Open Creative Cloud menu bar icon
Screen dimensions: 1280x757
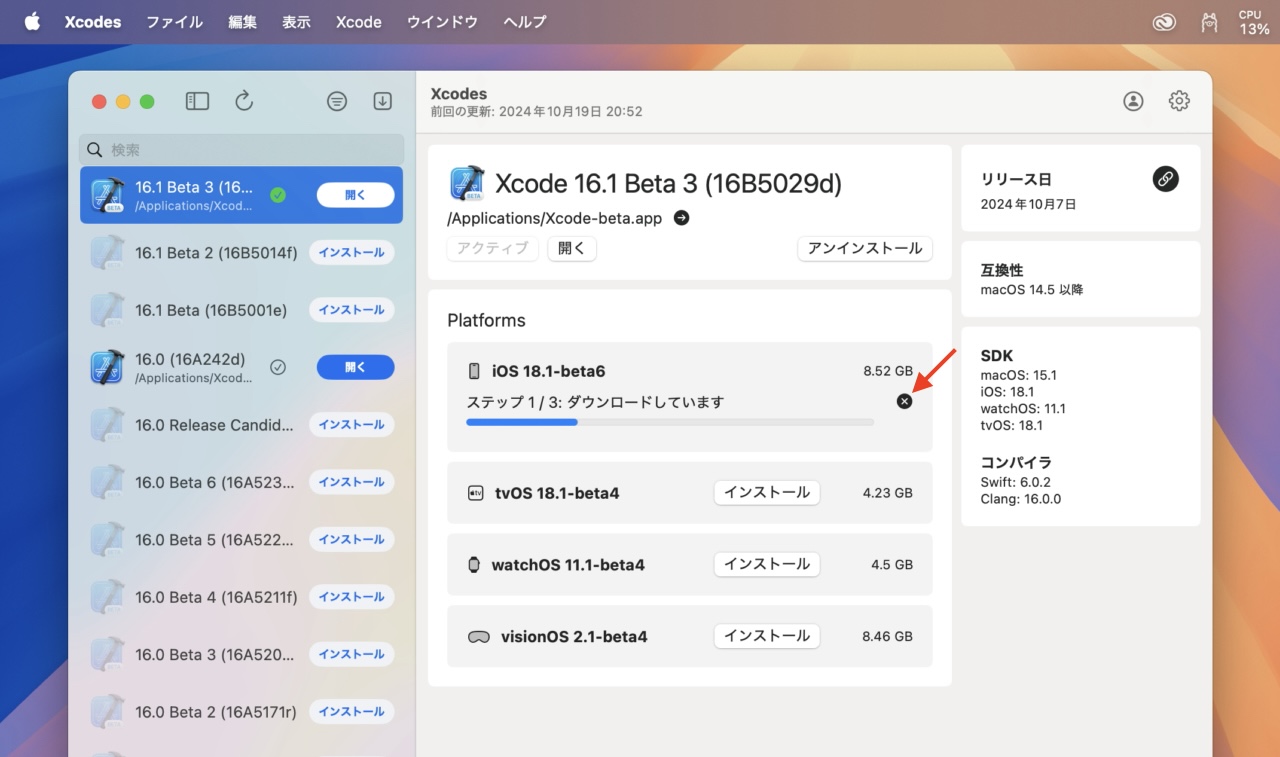tap(1164, 22)
